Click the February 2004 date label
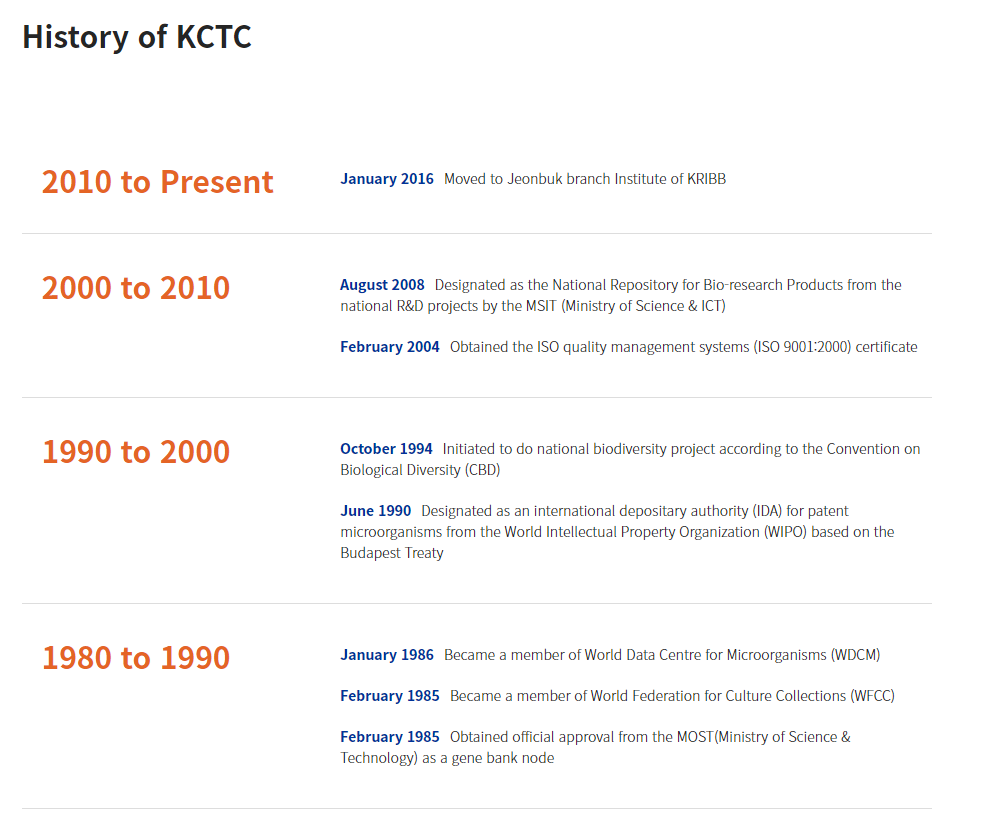994x837 pixels. coord(389,347)
